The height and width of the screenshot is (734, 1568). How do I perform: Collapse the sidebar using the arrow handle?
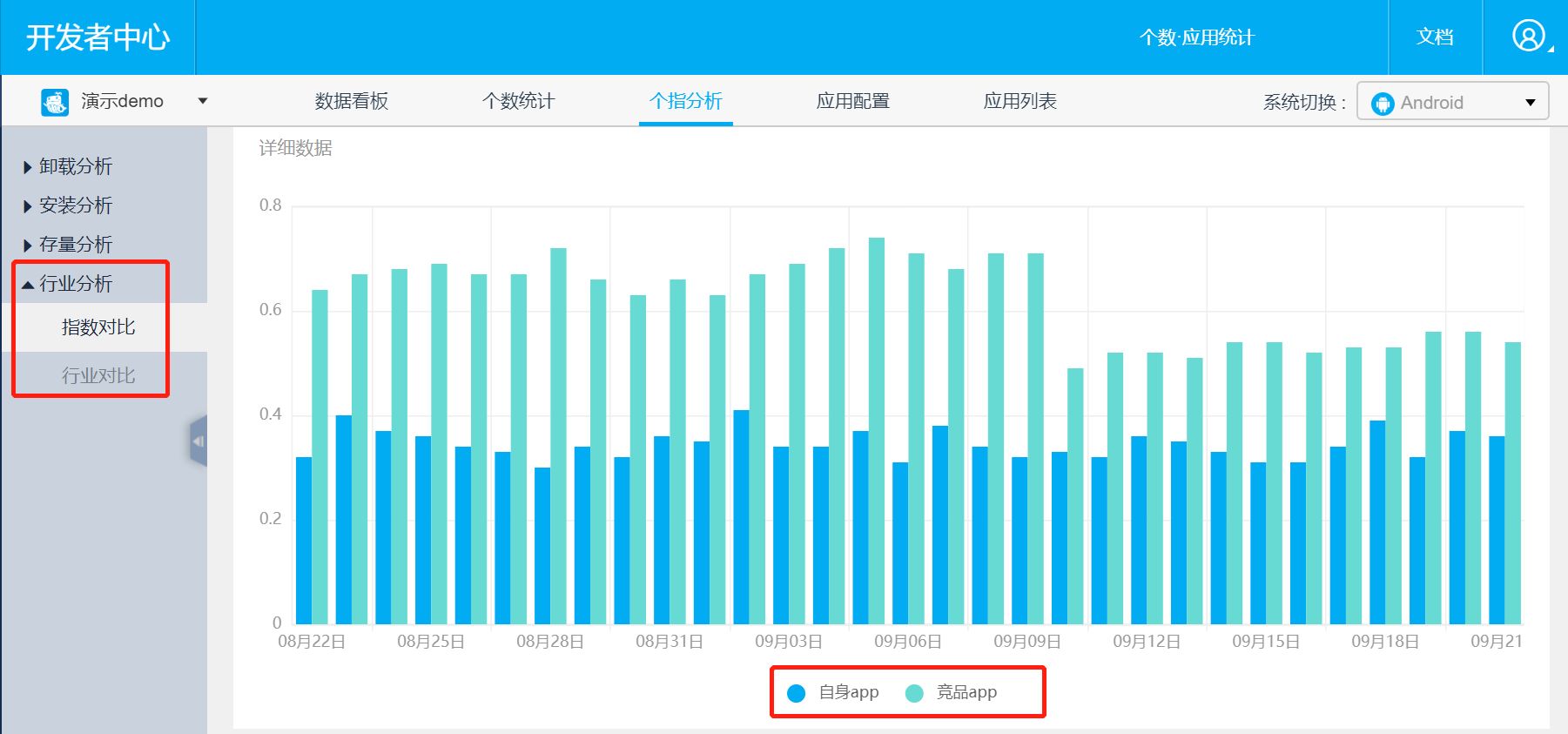point(199,441)
